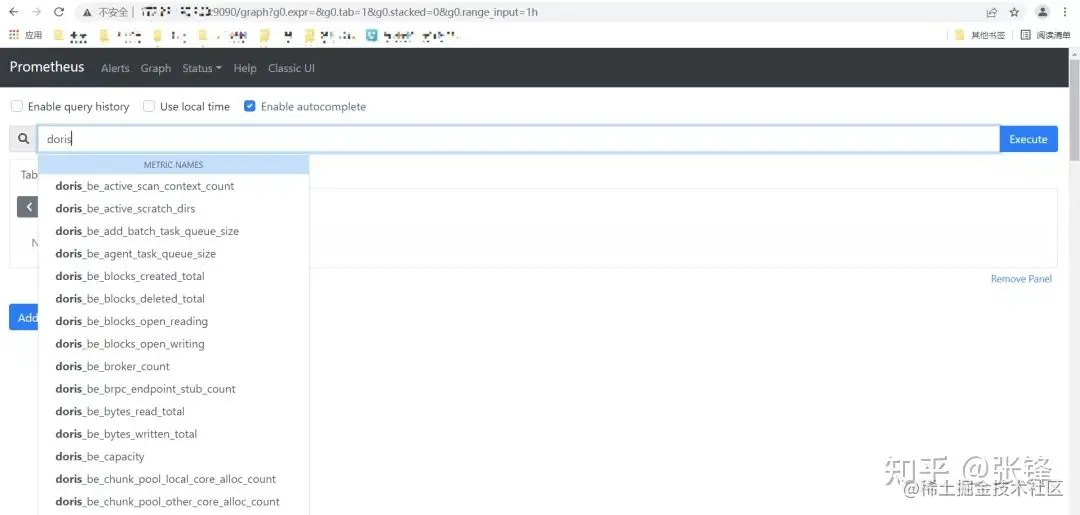Open the reading list icon

1026,35
